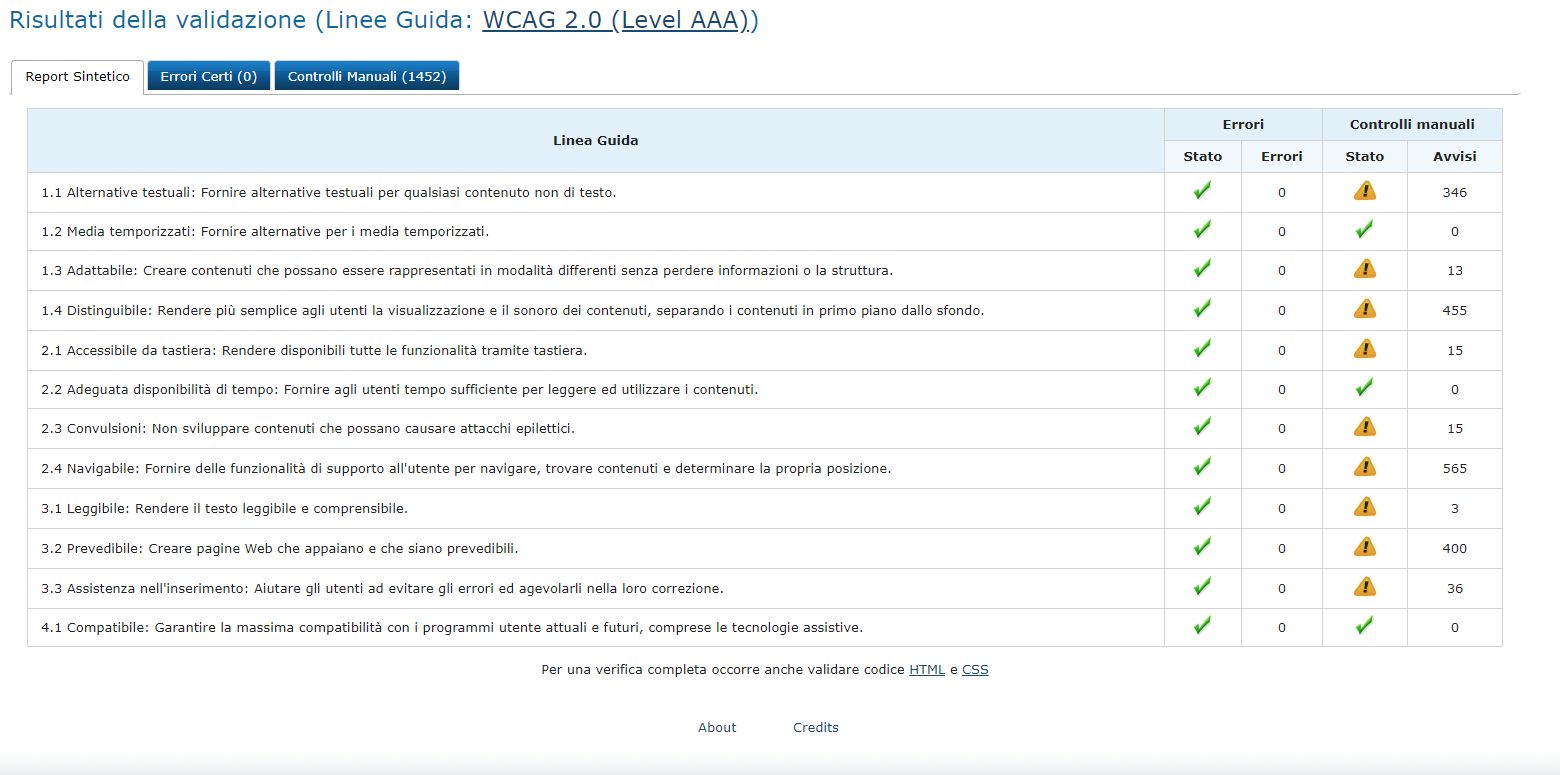Screen dimensions: 1560x775
Task: Open the Credits link
Action: pos(816,728)
